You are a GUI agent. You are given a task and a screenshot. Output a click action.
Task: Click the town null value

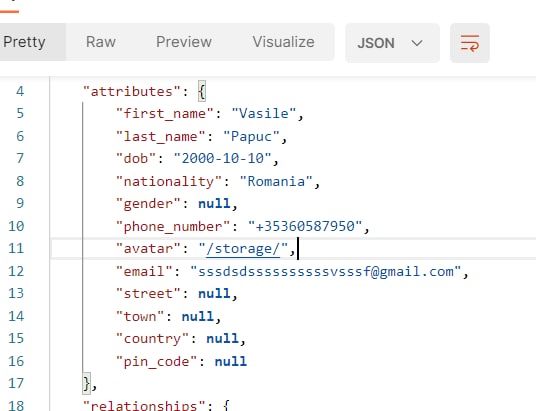click(x=198, y=316)
